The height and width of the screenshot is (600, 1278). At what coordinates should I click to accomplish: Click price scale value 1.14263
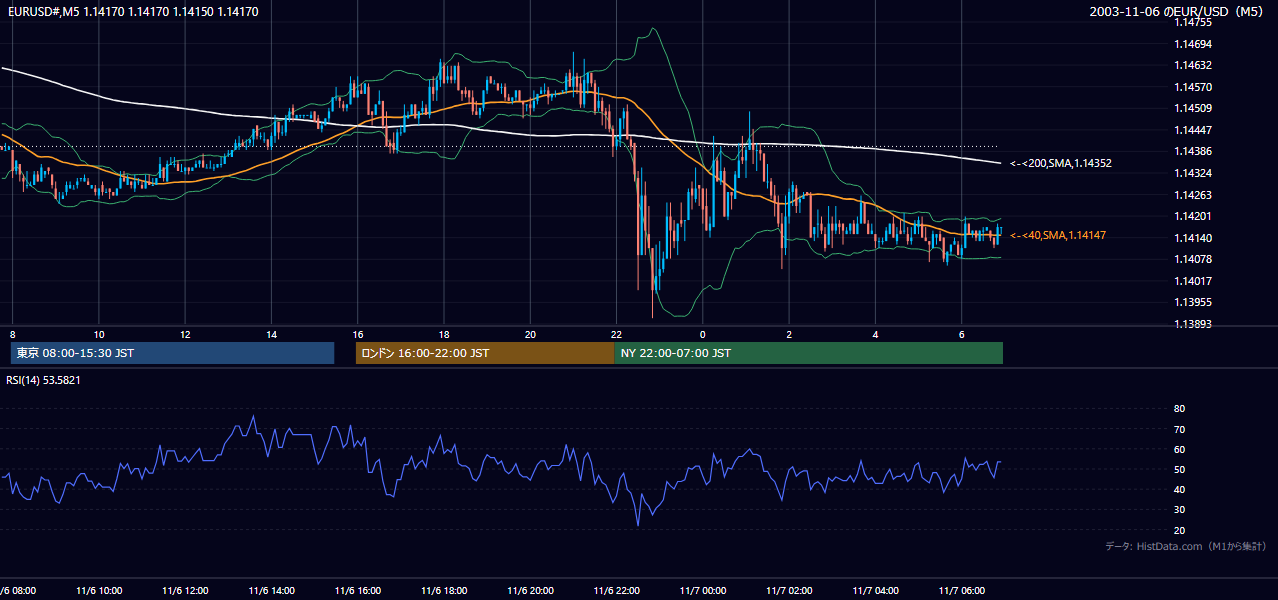tap(1192, 195)
